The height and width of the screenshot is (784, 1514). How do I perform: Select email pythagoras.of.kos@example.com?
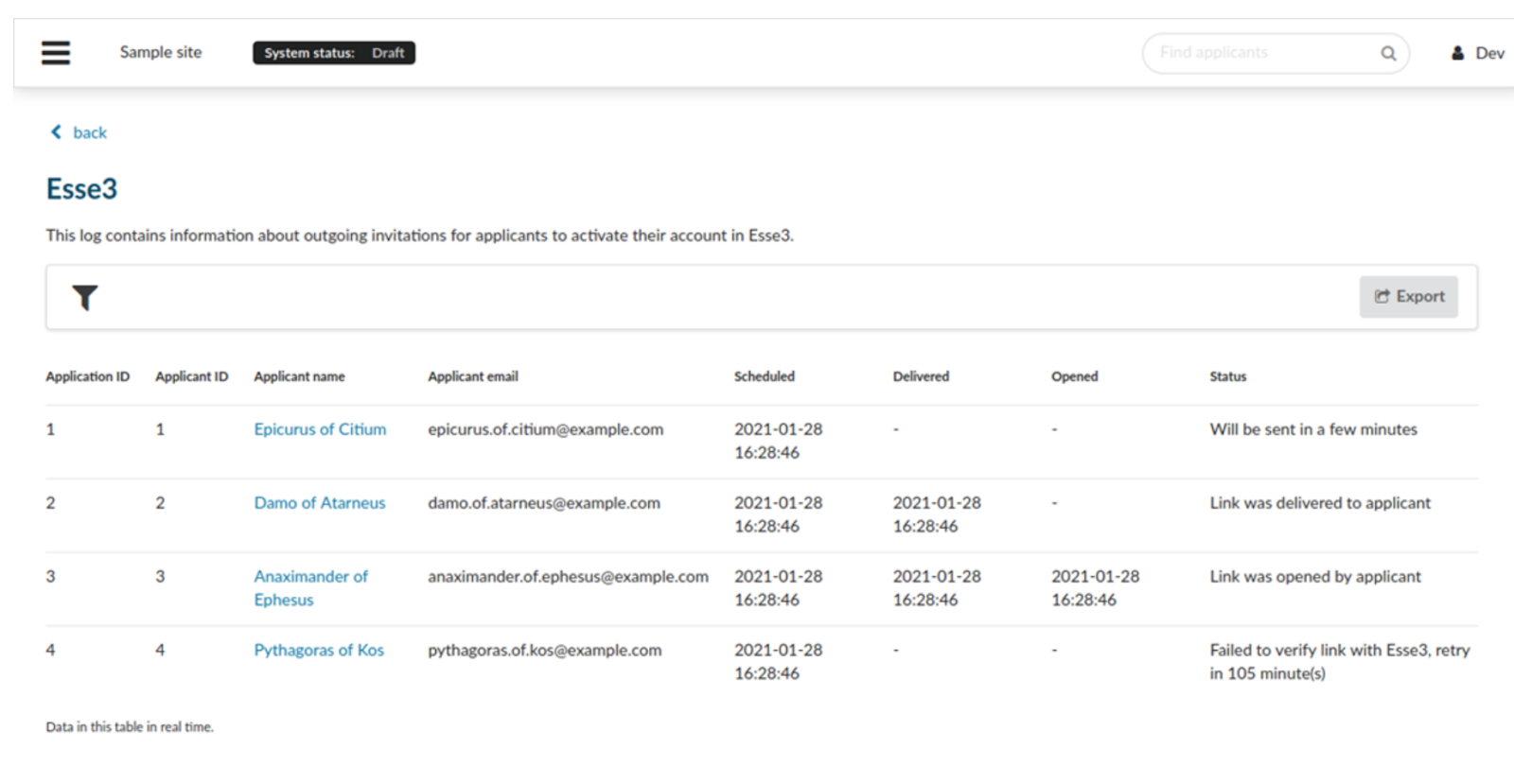[545, 651]
